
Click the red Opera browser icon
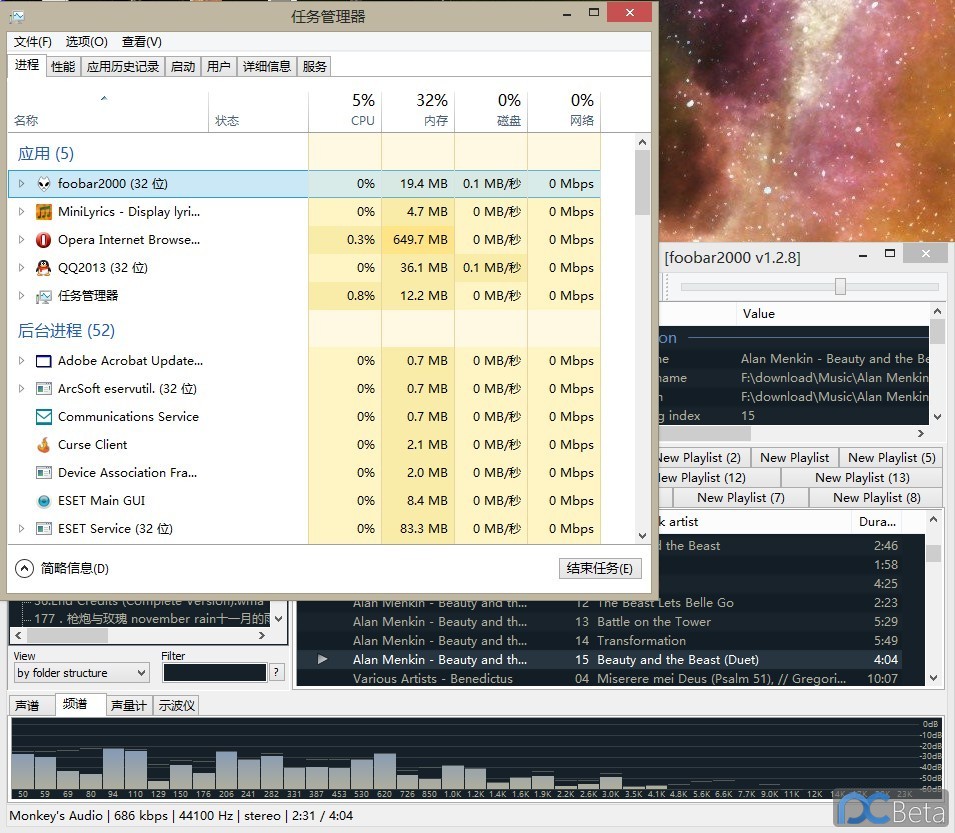[x=44, y=240]
